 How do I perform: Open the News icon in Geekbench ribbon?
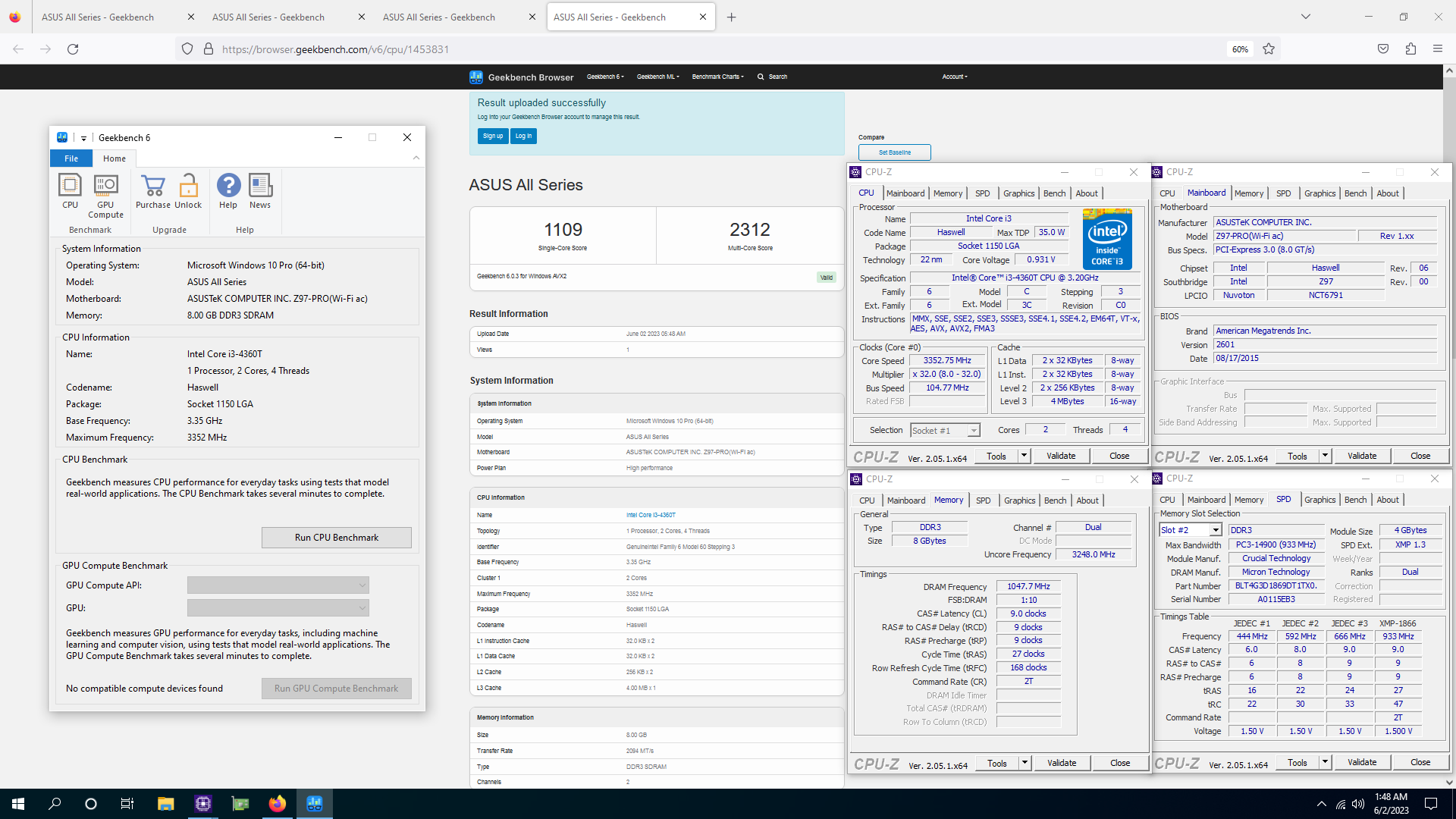[260, 191]
